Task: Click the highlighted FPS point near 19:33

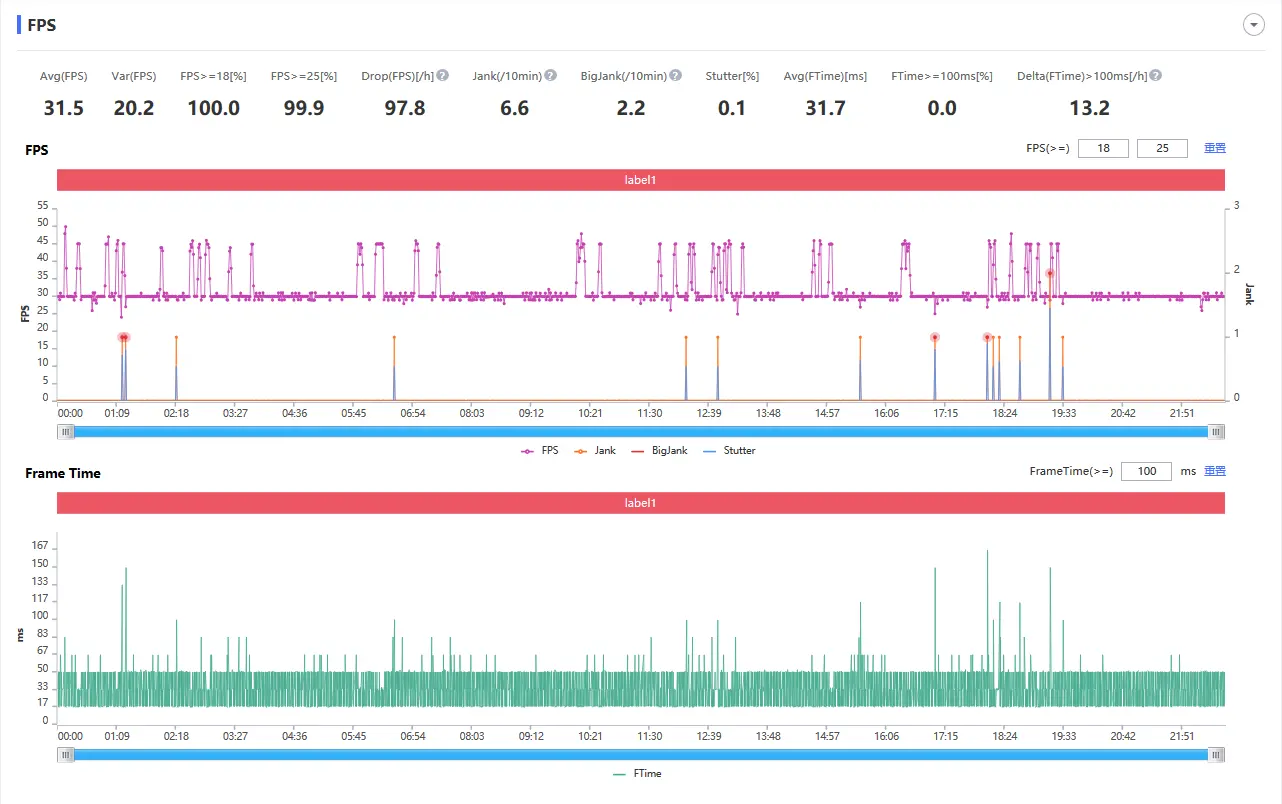Action: [1050, 273]
